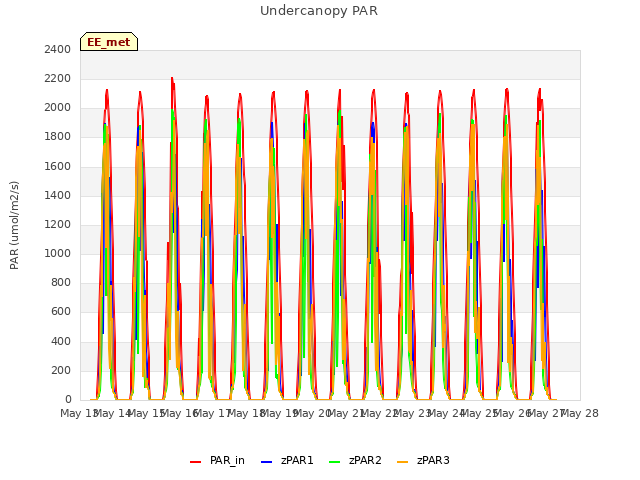Click the 1800 y-axis tick label
Screen dimensions: 640x480
(58, 137)
